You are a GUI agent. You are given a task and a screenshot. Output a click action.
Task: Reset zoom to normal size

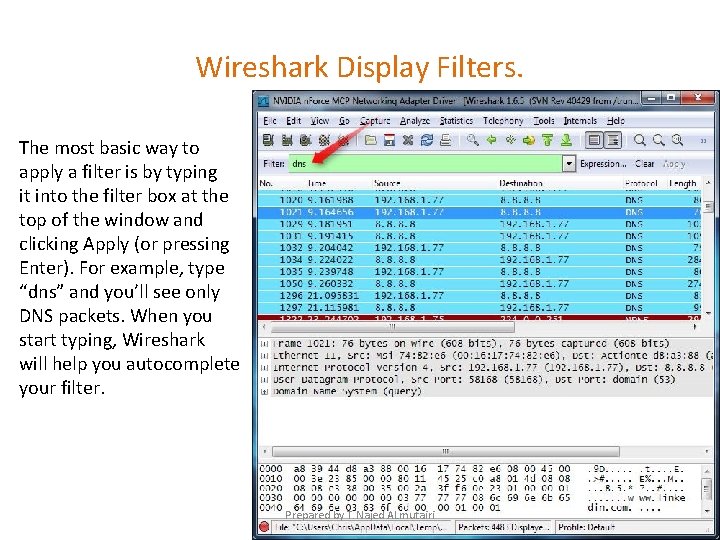tap(677, 140)
